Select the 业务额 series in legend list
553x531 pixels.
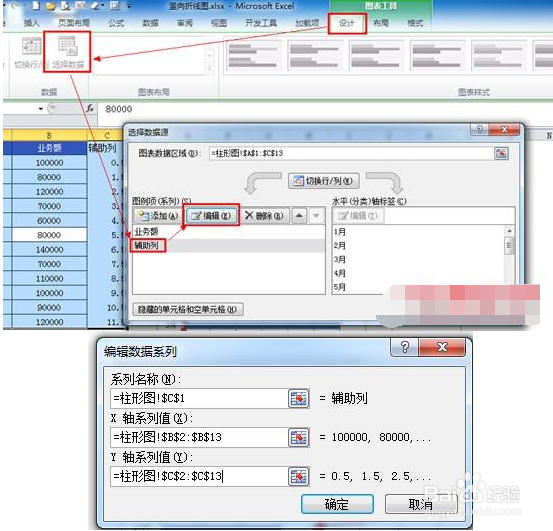[229, 232]
